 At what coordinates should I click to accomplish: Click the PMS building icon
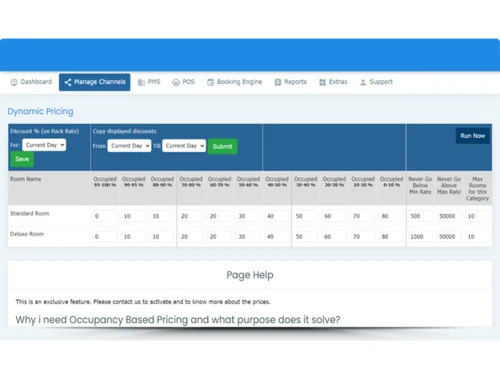click(x=141, y=82)
